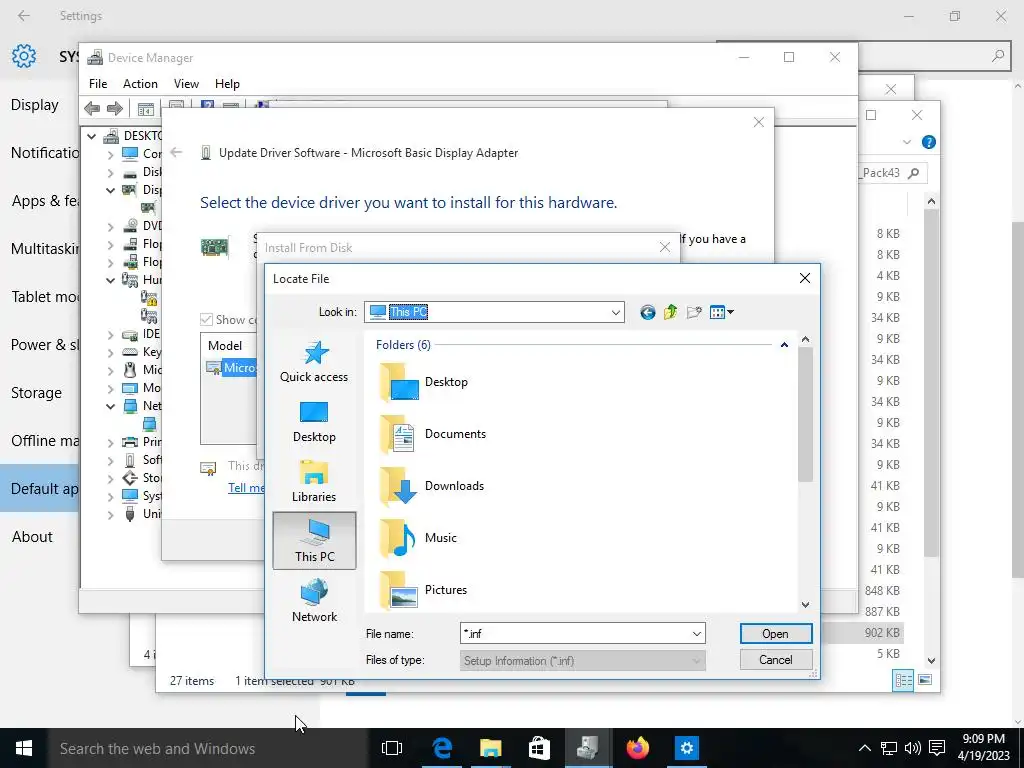Open Firefox from the taskbar
Viewport: 1024px width, 768px height.
pyautogui.click(x=638, y=748)
